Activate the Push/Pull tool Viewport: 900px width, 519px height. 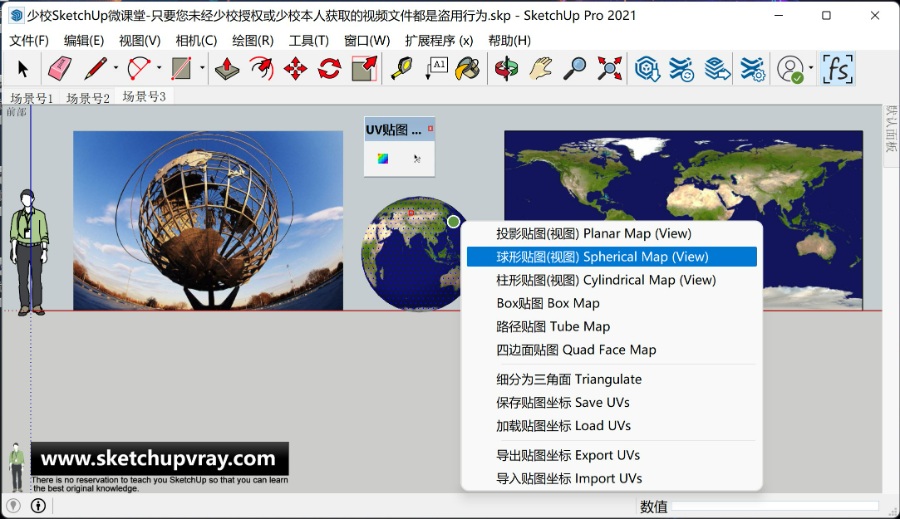(227, 69)
